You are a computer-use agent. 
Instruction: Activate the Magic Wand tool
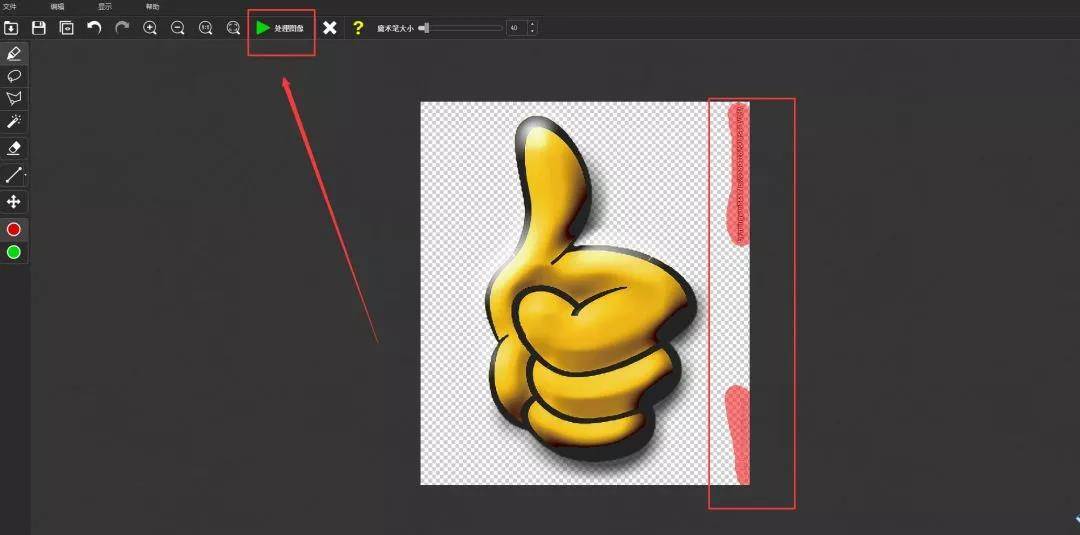click(x=14, y=121)
